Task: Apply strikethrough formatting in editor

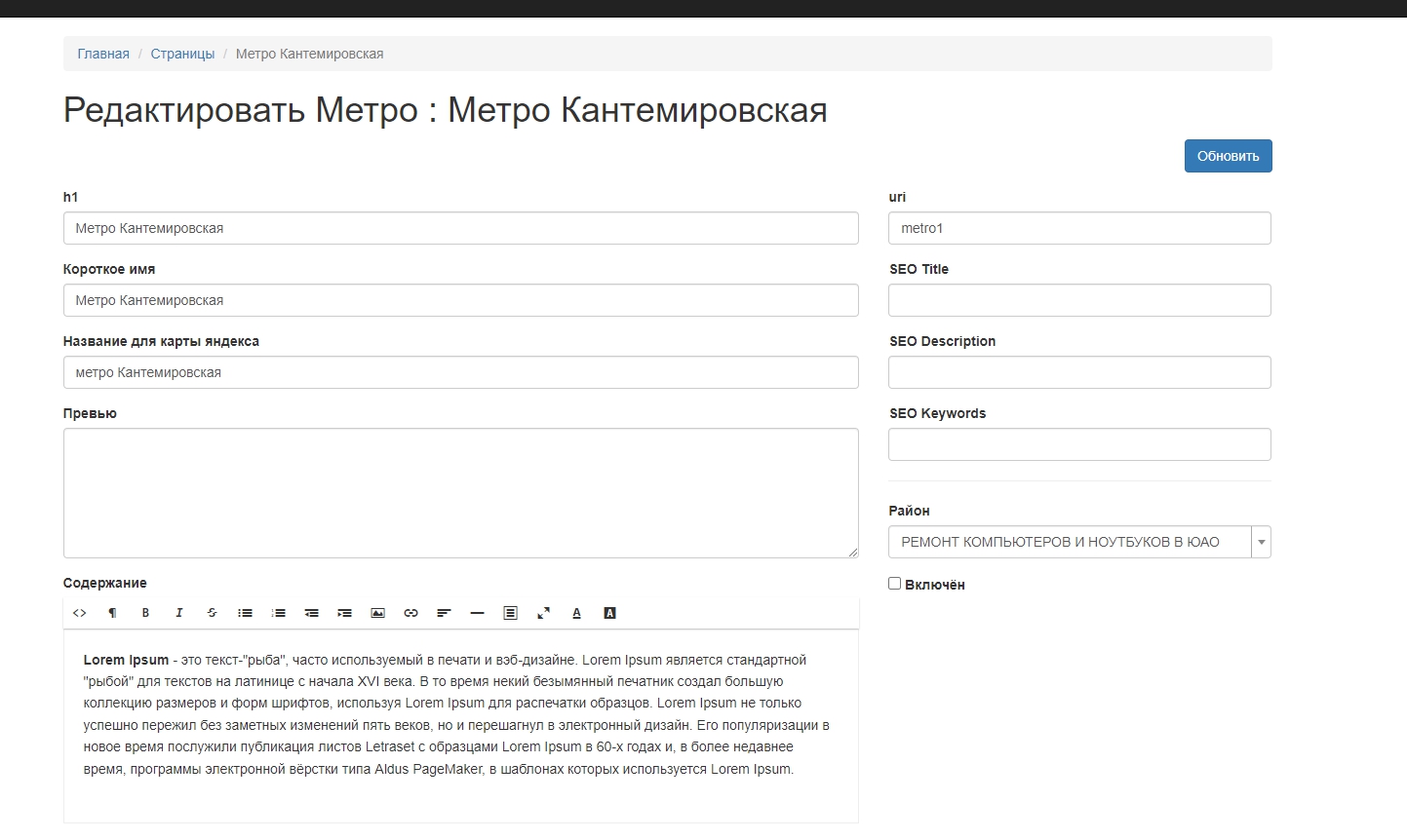Action: [212, 613]
